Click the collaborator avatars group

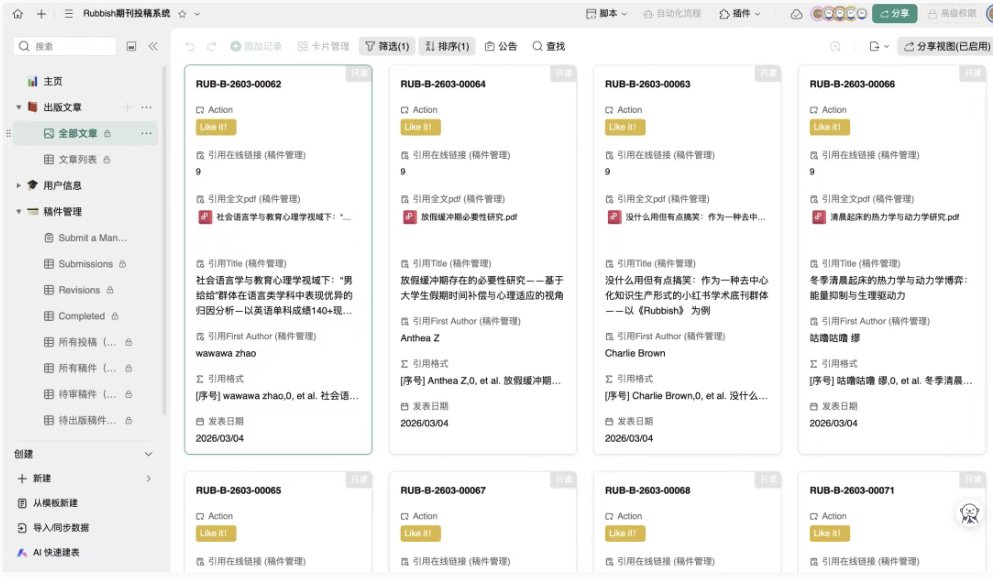839,13
